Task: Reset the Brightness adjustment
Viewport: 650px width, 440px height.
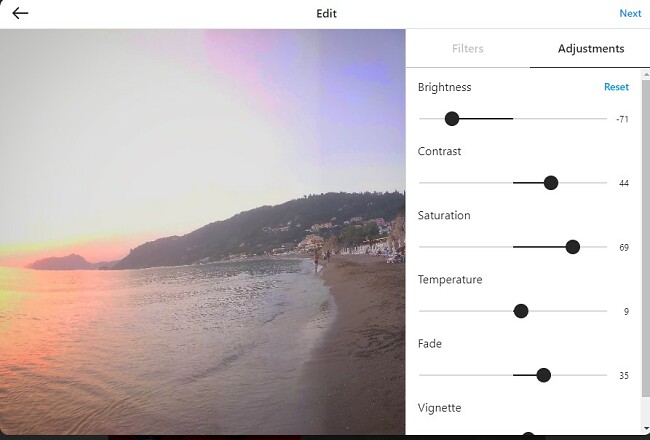Action: pyautogui.click(x=616, y=87)
